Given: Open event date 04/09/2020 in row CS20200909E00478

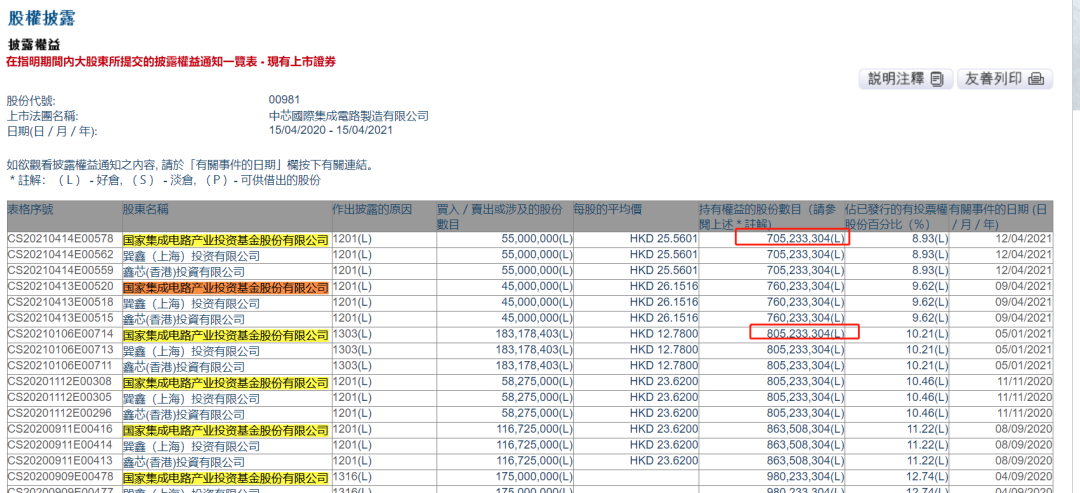Looking at the screenshot, I should (1024, 478).
